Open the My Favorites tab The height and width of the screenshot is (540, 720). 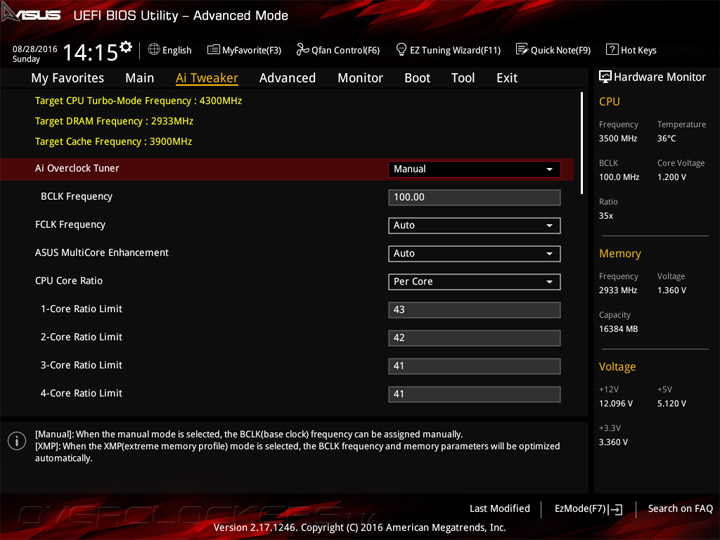(x=68, y=78)
